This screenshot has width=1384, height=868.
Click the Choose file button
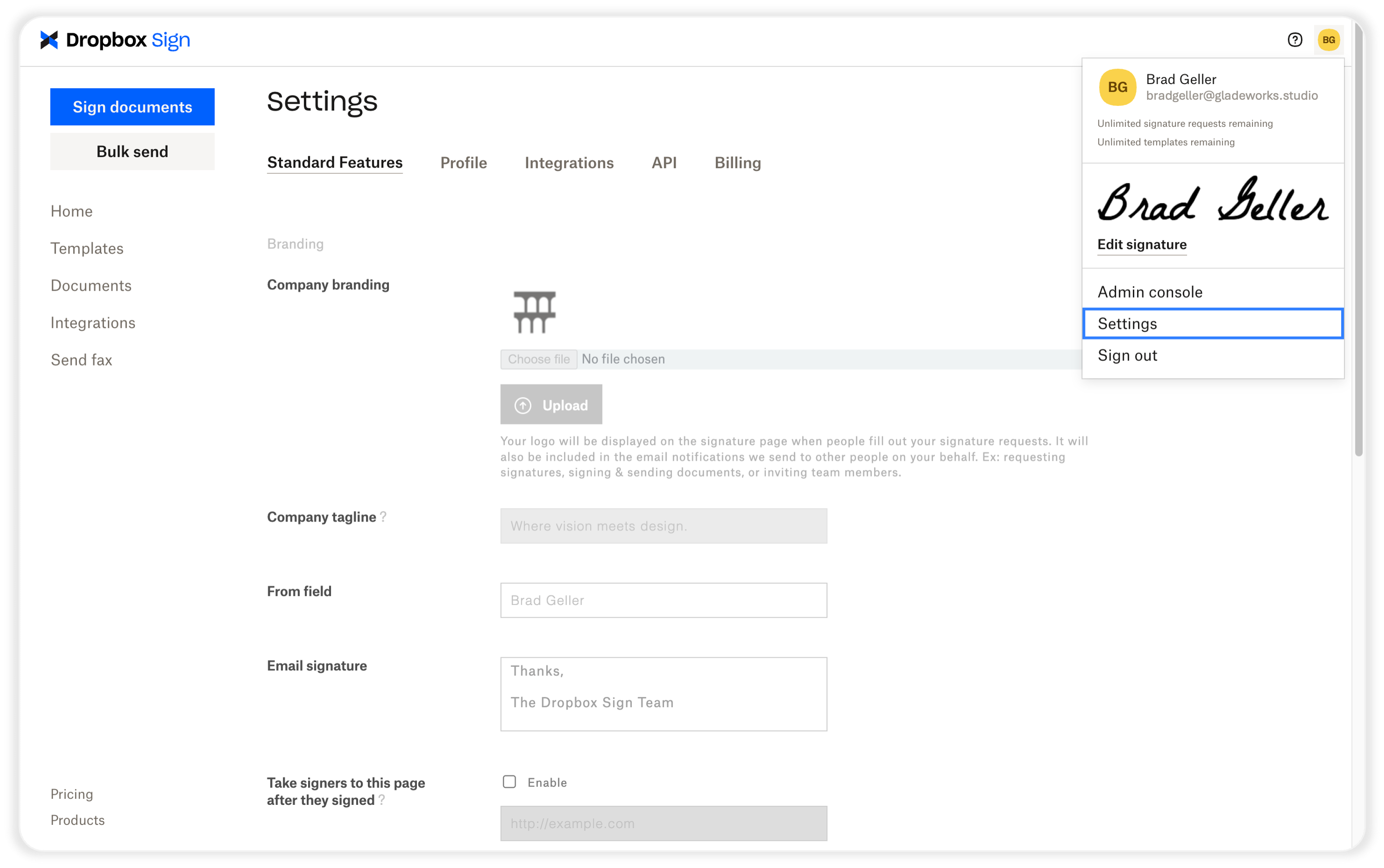click(538, 359)
